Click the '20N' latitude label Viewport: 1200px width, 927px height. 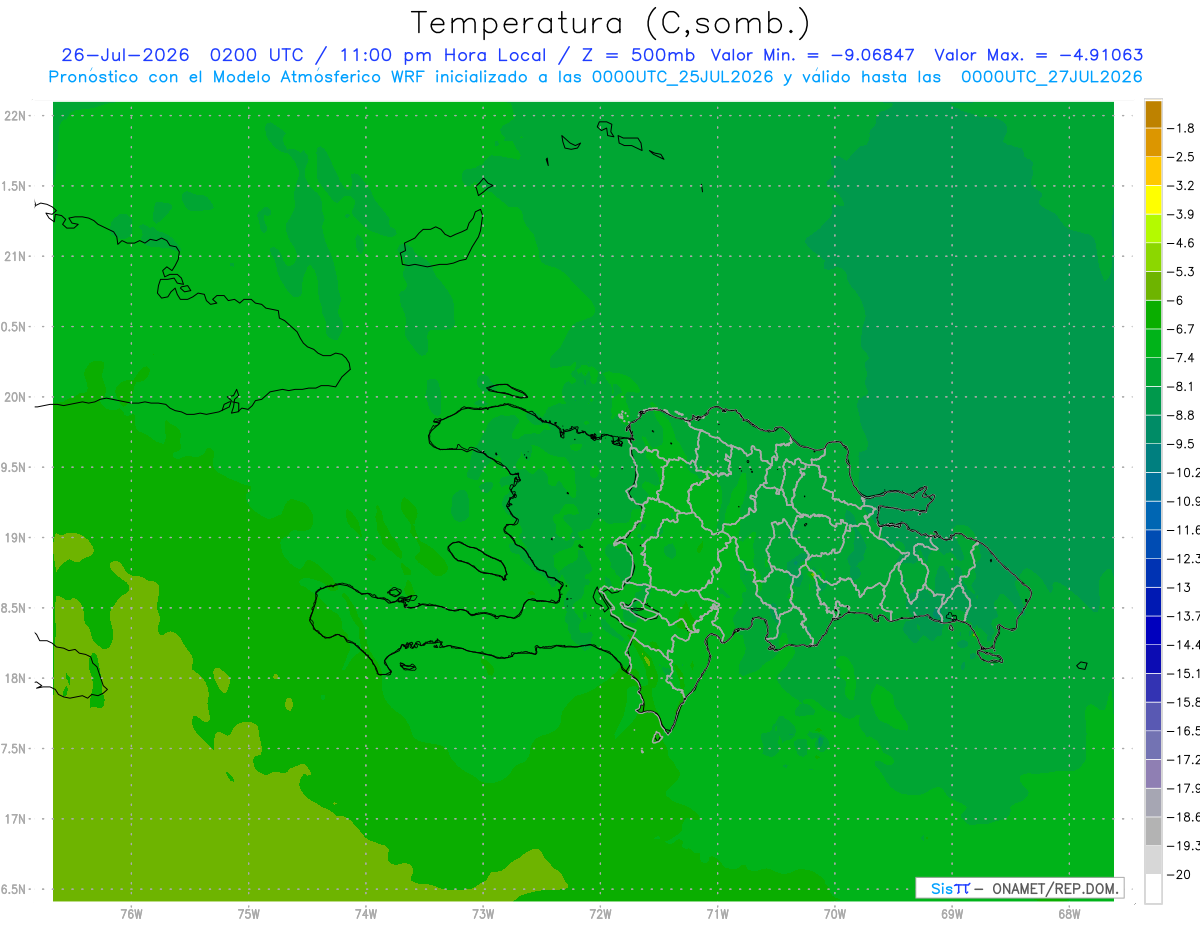[17, 397]
